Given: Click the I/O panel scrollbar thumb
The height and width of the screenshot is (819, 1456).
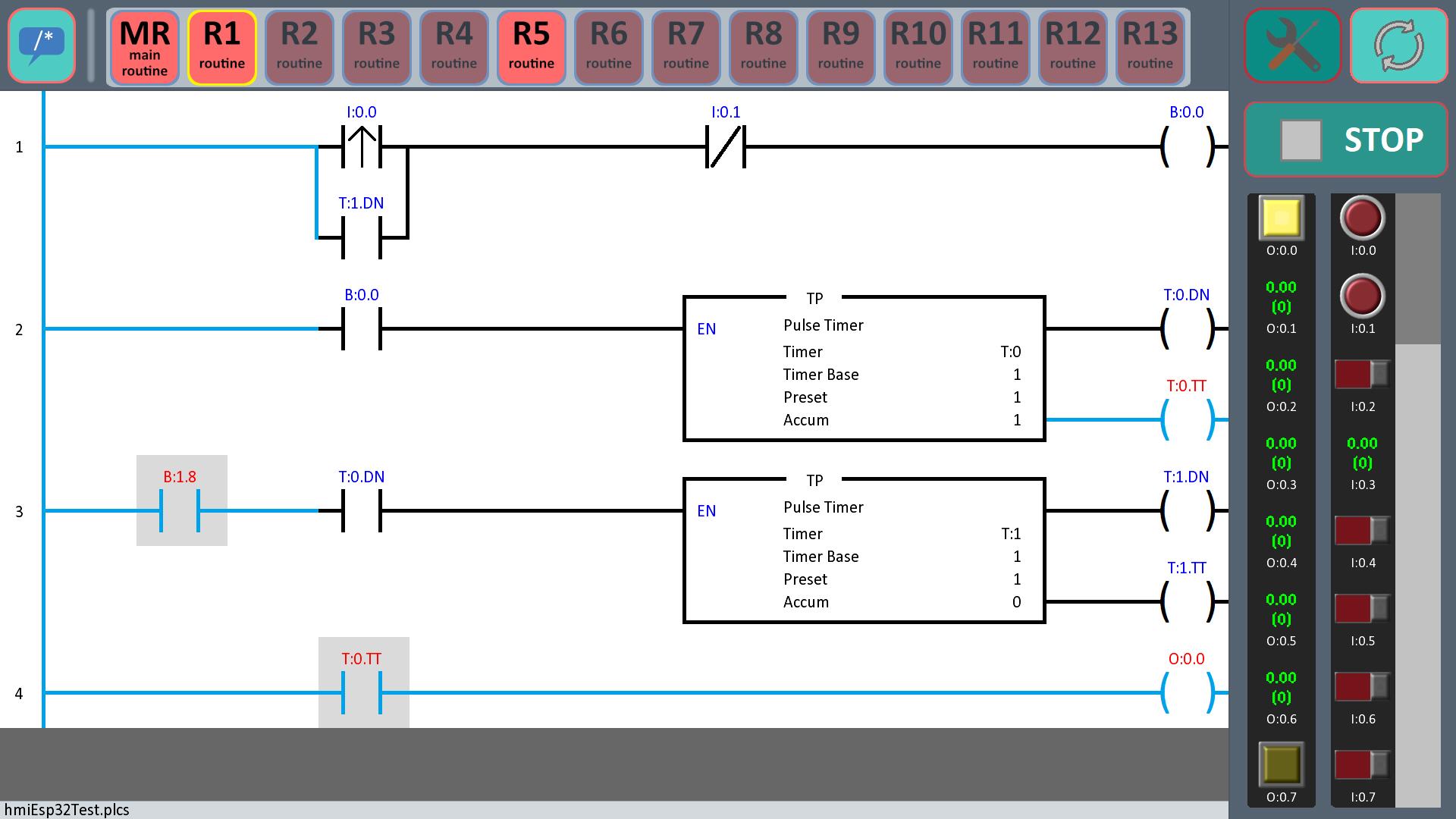Looking at the screenshot, I should pos(1418,269).
